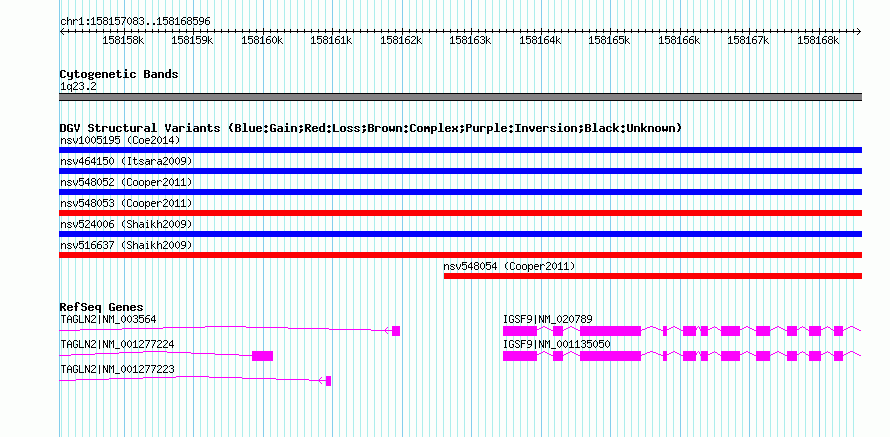Click the blue bar under nsv548052
Screen dimensions: 890x437
coord(460,192)
